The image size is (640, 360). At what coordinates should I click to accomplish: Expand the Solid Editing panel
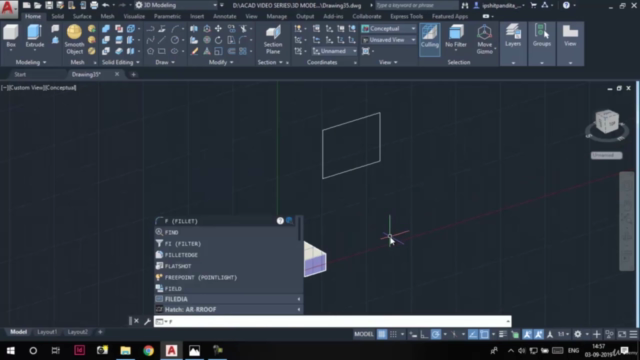point(121,62)
